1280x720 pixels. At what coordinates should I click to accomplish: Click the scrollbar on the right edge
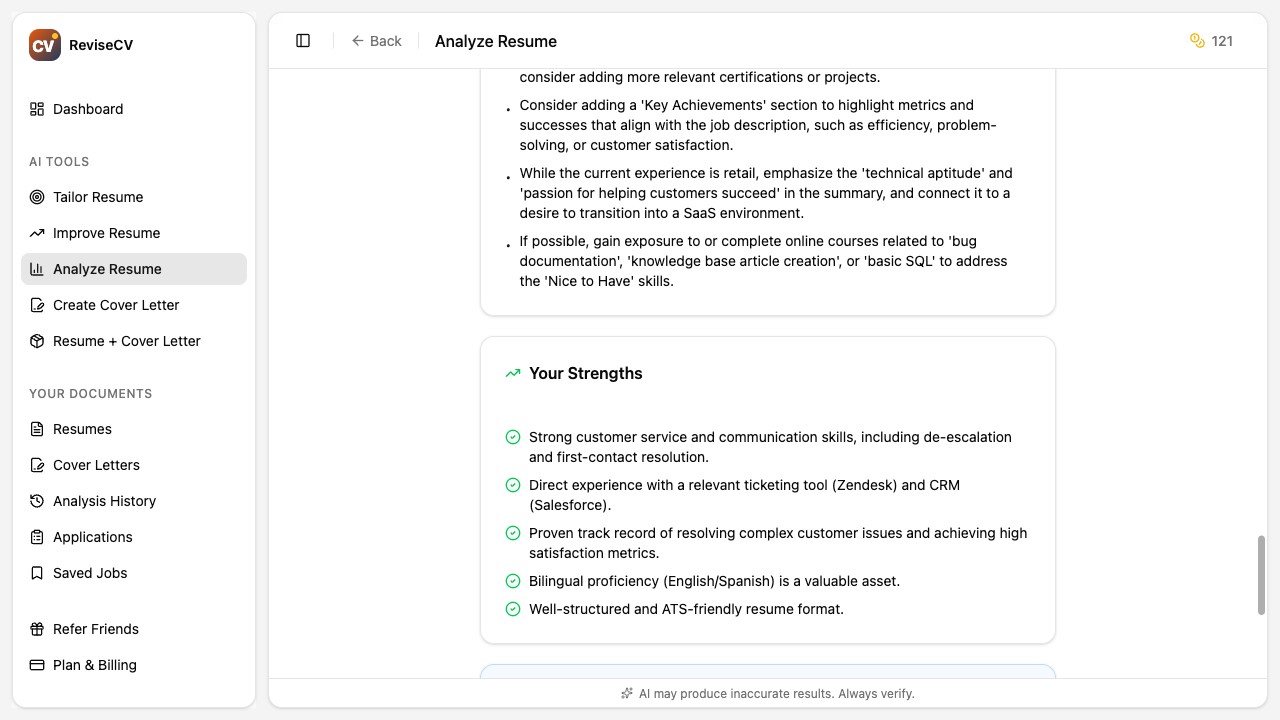(x=1262, y=575)
